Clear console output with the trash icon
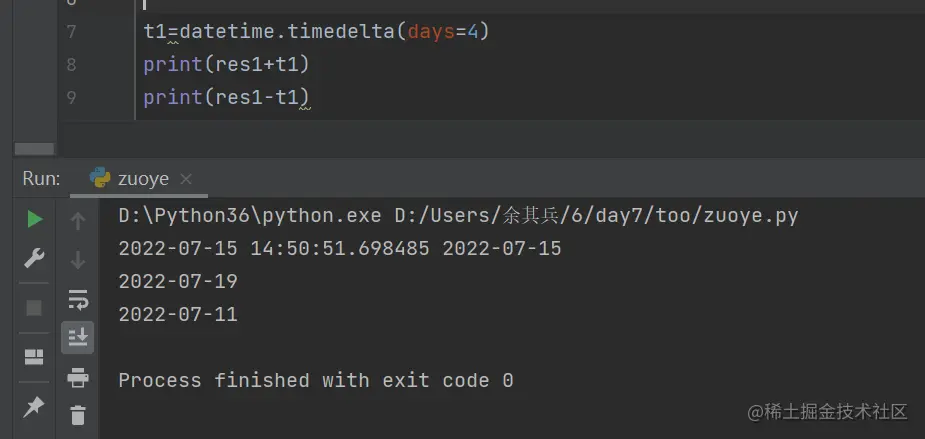Viewport: 925px width, 439px height. (x=77, y=414)
